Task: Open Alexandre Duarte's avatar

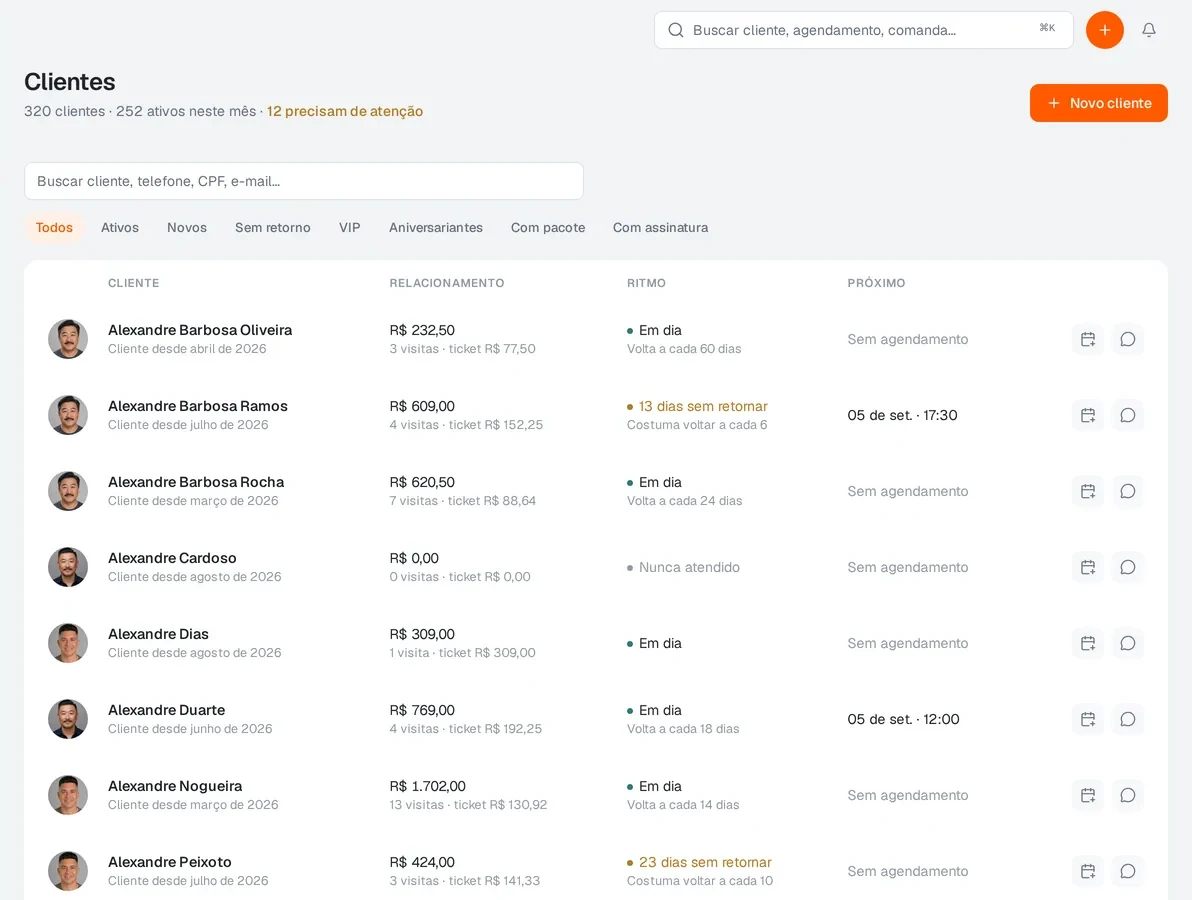Action: point(68,719)
